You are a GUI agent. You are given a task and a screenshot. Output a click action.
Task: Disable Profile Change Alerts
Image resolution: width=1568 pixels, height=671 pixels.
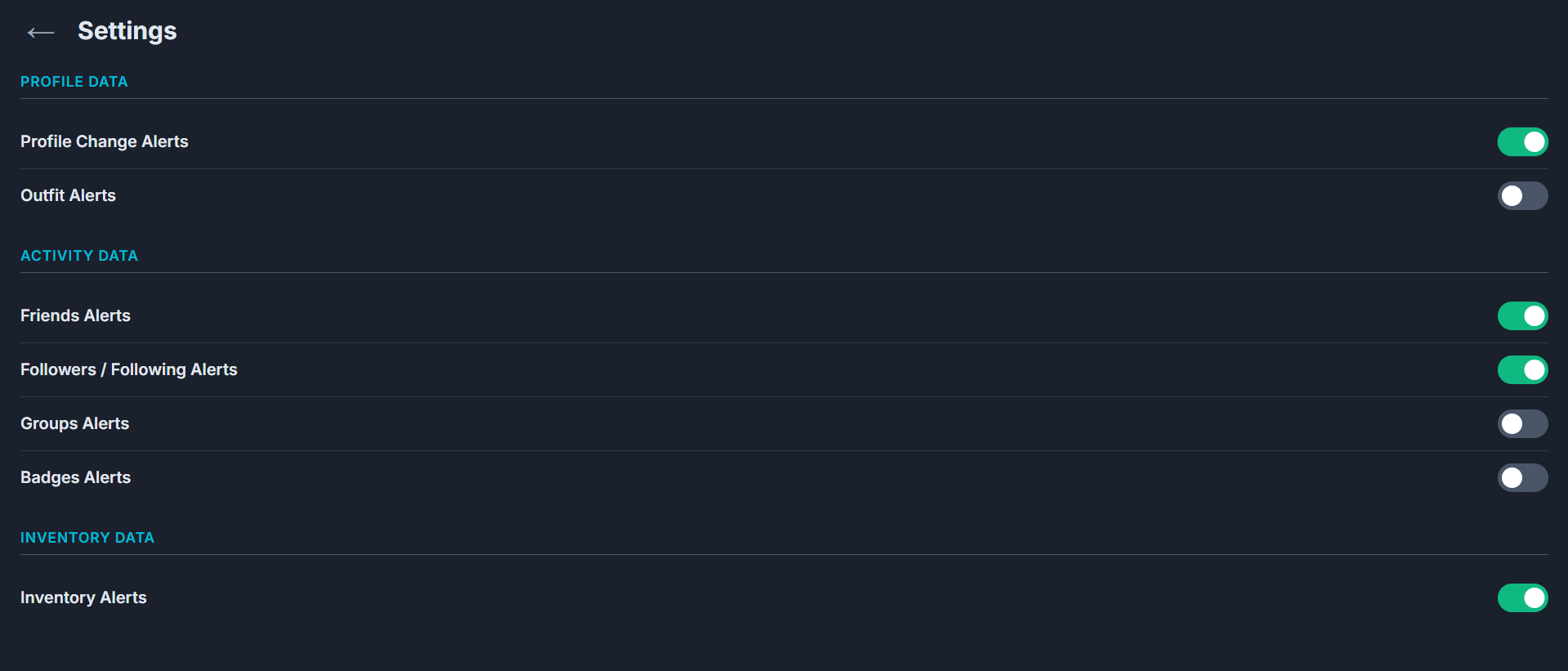pyautogui.click(x=1522, y=141)
